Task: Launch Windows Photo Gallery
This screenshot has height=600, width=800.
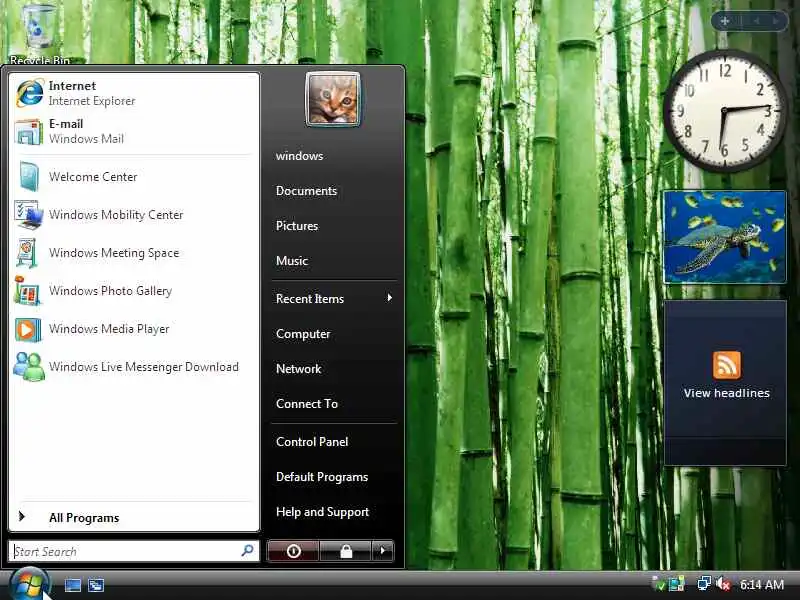Action: [134, 291]
